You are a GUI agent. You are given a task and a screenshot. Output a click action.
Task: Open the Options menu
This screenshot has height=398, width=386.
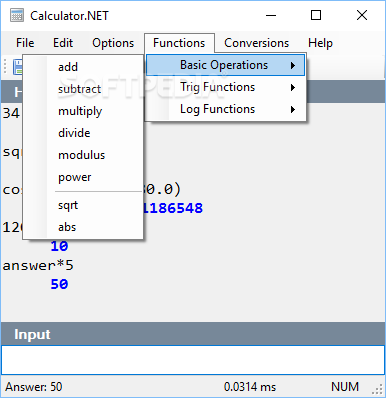tap(113, 43)
